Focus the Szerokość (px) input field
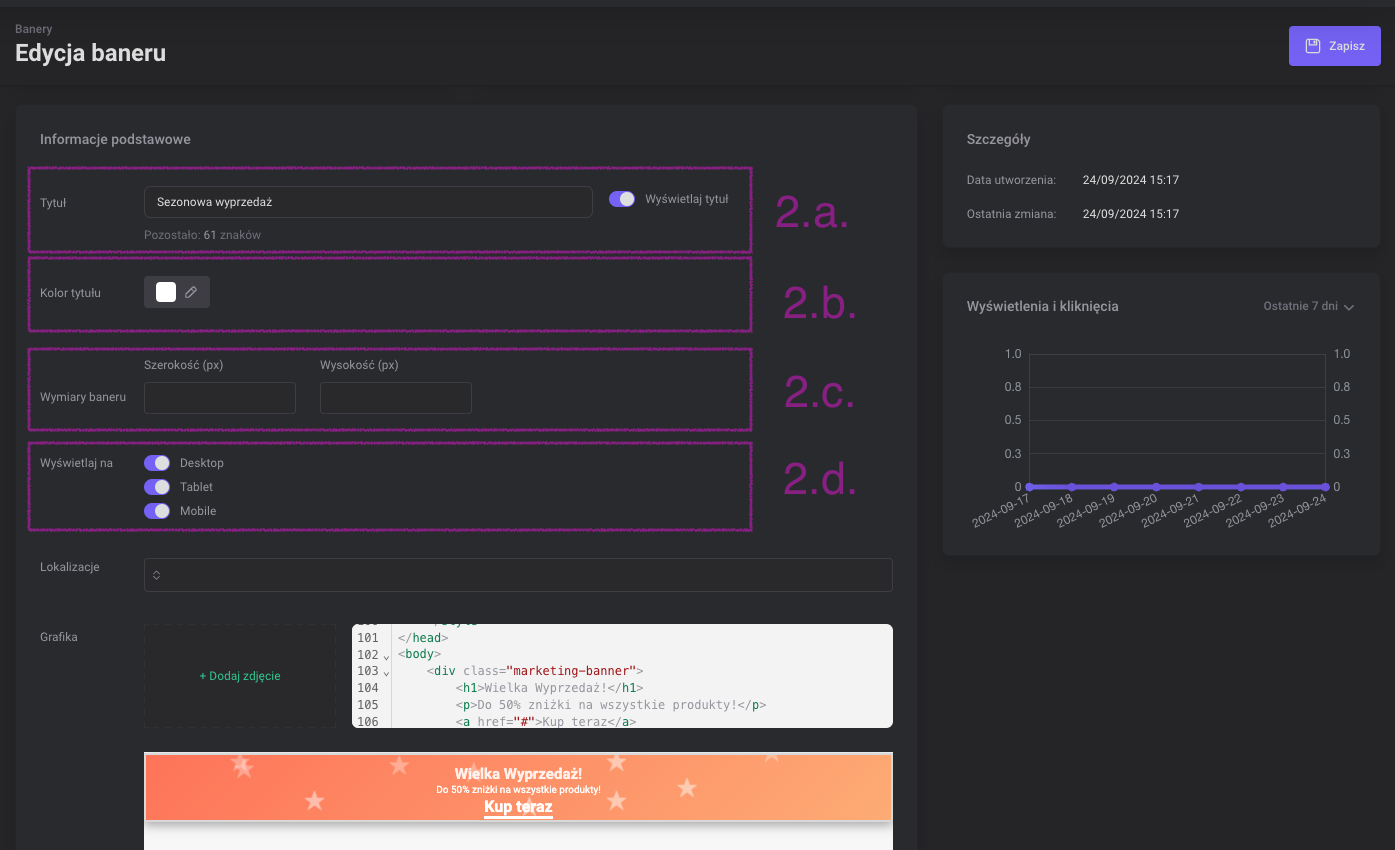1395x850 pixels. click(x=220, y=398)
